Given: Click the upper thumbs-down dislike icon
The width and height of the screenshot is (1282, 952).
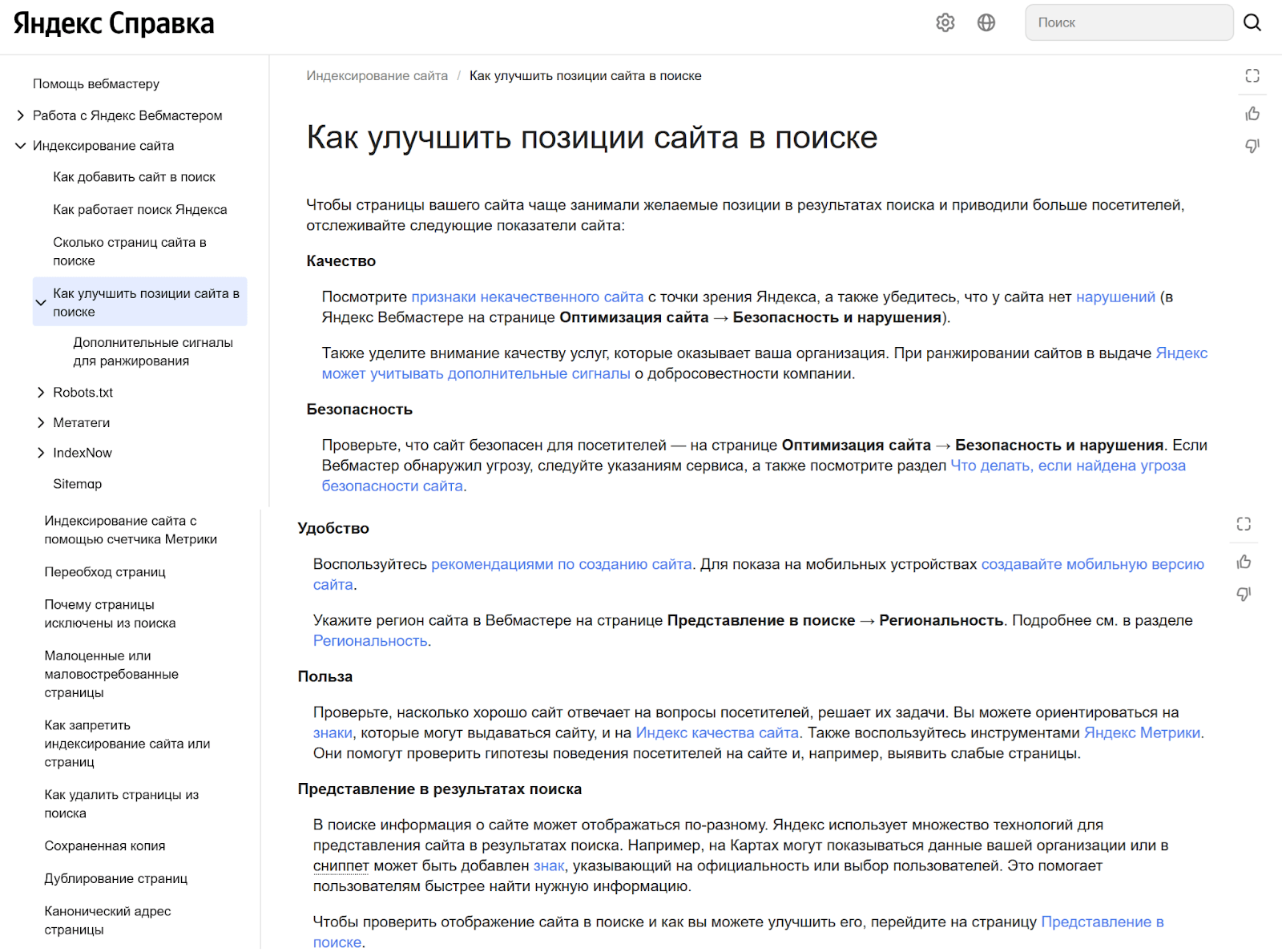Looking at the screenshot, I should click(x=1252, y=146).
